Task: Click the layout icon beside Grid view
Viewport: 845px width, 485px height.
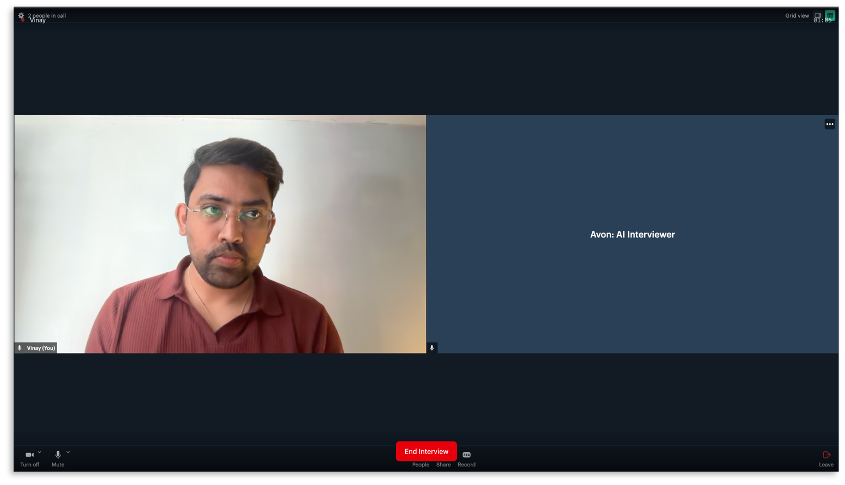Action: (817, 16)
